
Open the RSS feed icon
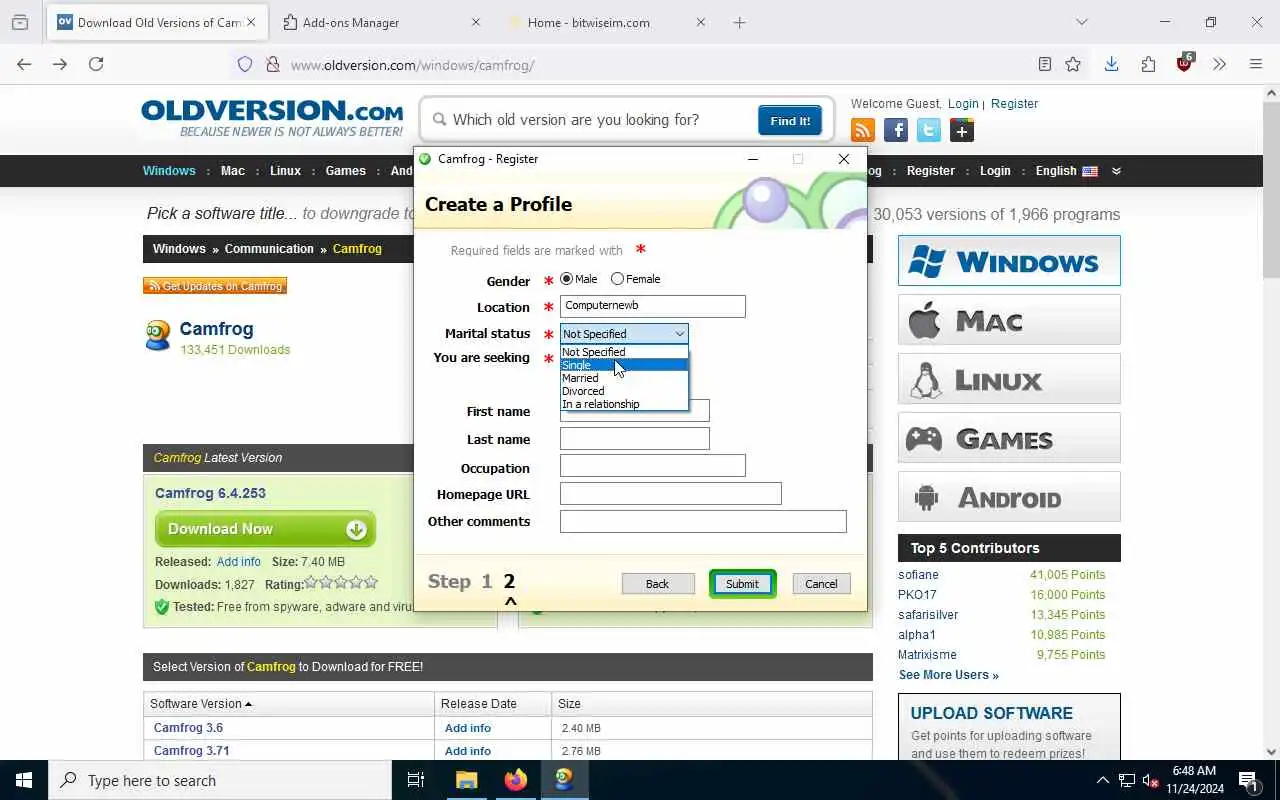pyautogui.click(x=862, y=130)
